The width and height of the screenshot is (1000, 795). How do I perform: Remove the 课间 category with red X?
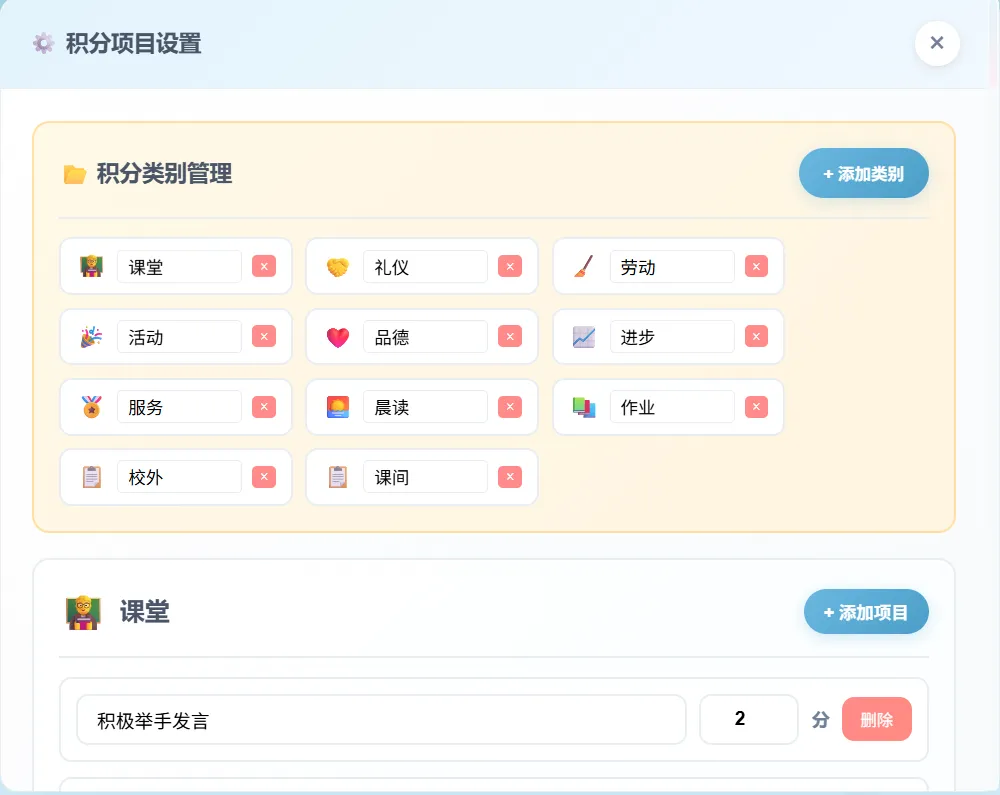click(x=510, y=477)
